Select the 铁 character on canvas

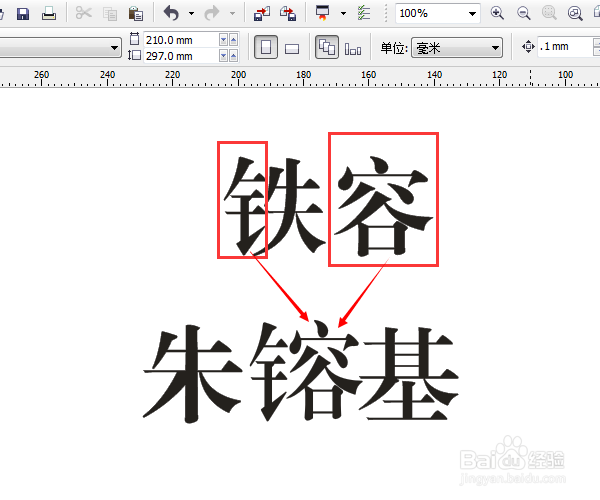tap(273, 205)
